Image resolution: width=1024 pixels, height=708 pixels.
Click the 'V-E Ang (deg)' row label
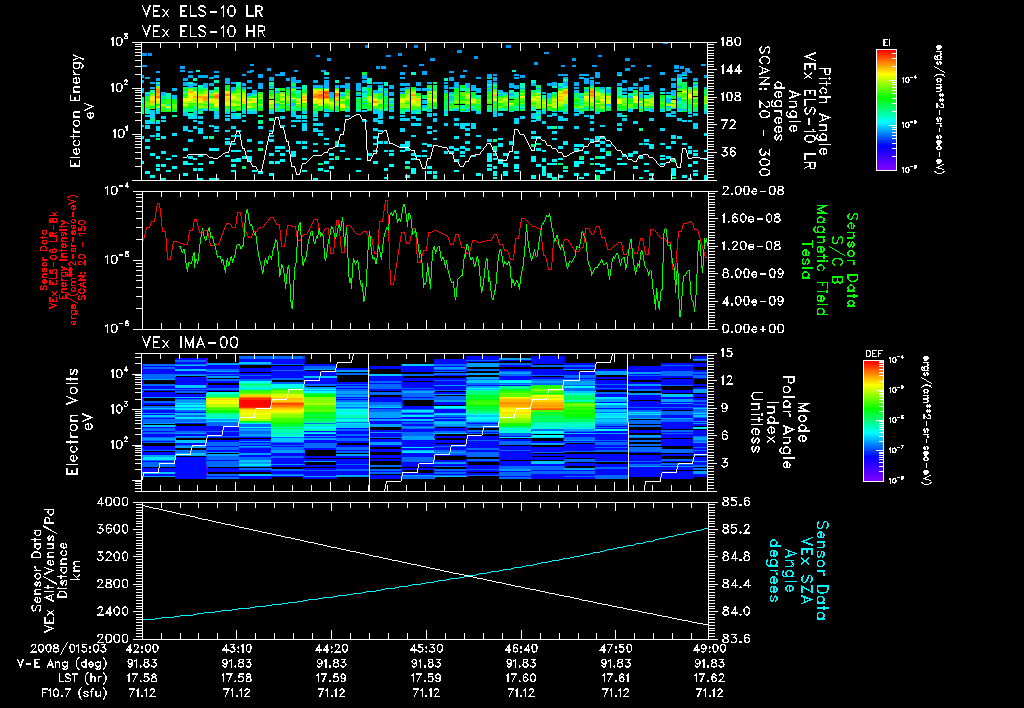pos(62,664)
